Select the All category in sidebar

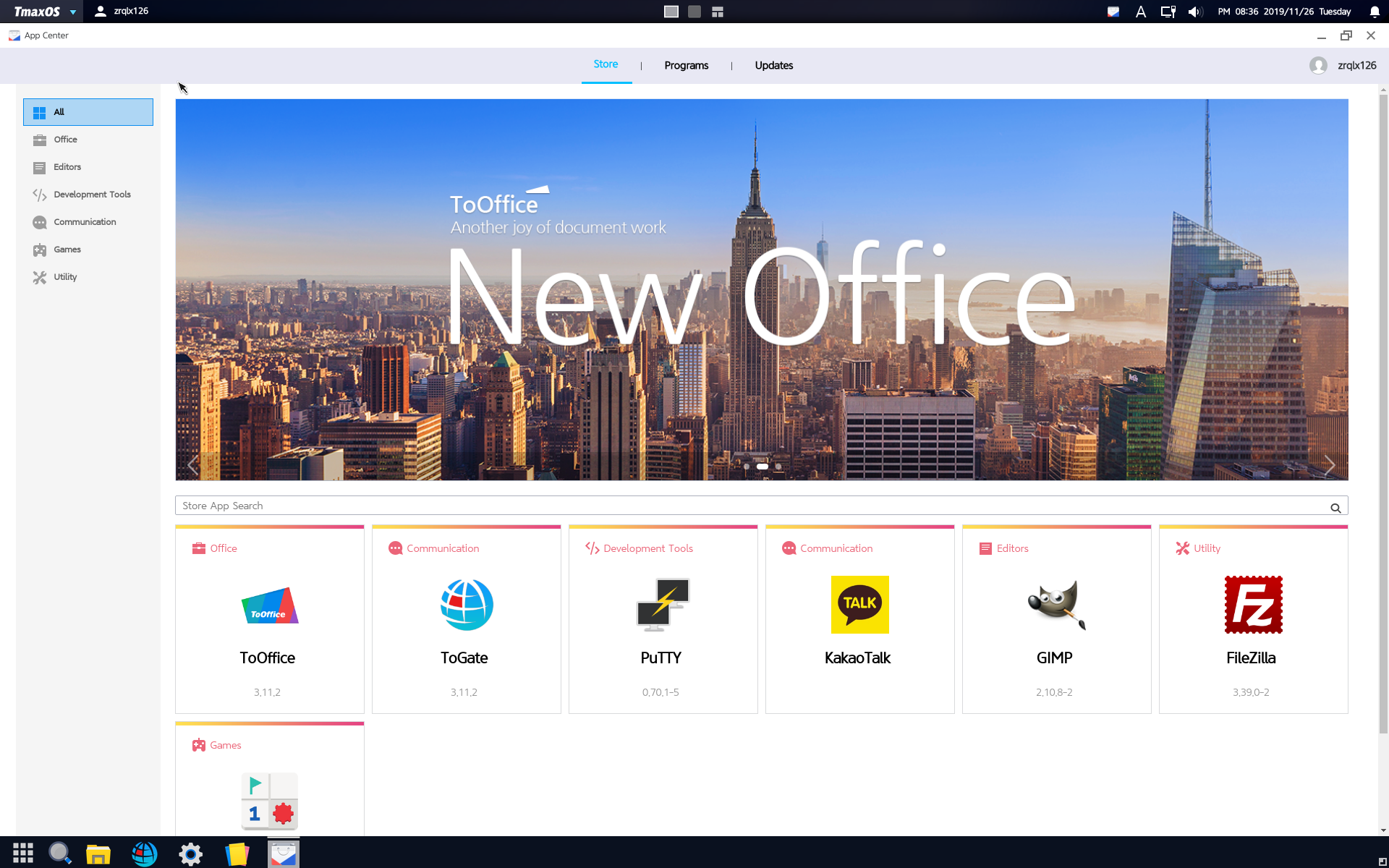coord(88,112)
